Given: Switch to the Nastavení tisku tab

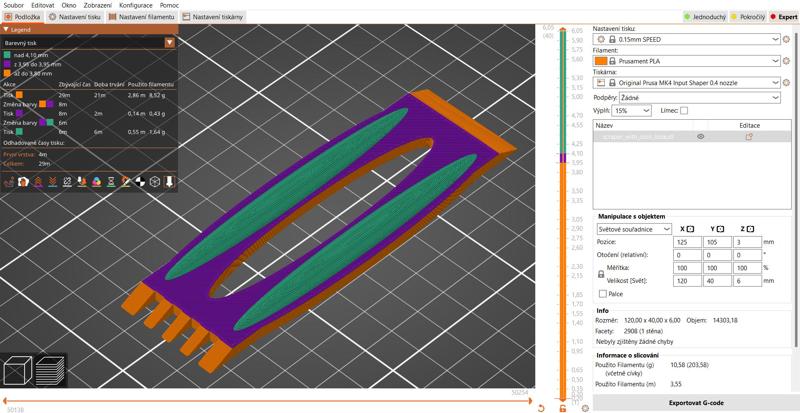Looking at the screenshot, I should (76, 17).
